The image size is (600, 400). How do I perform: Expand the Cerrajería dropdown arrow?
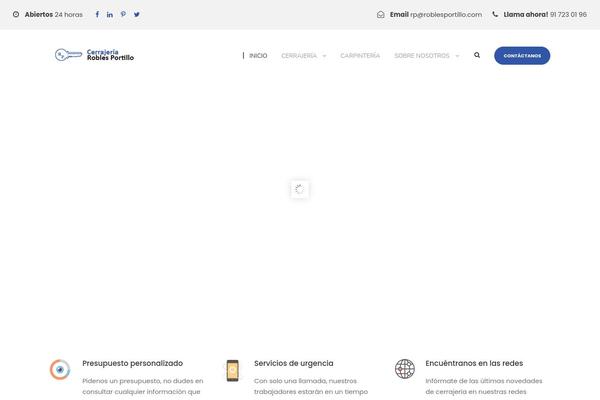(324, 56)
